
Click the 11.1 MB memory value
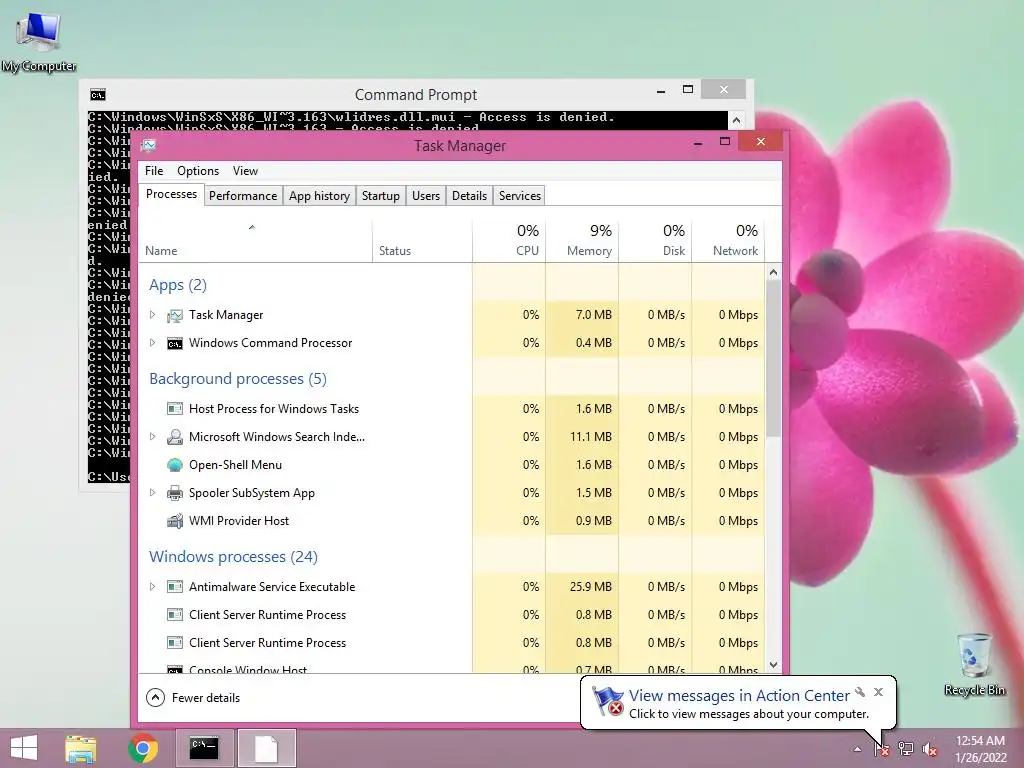[x=590, y=436]
